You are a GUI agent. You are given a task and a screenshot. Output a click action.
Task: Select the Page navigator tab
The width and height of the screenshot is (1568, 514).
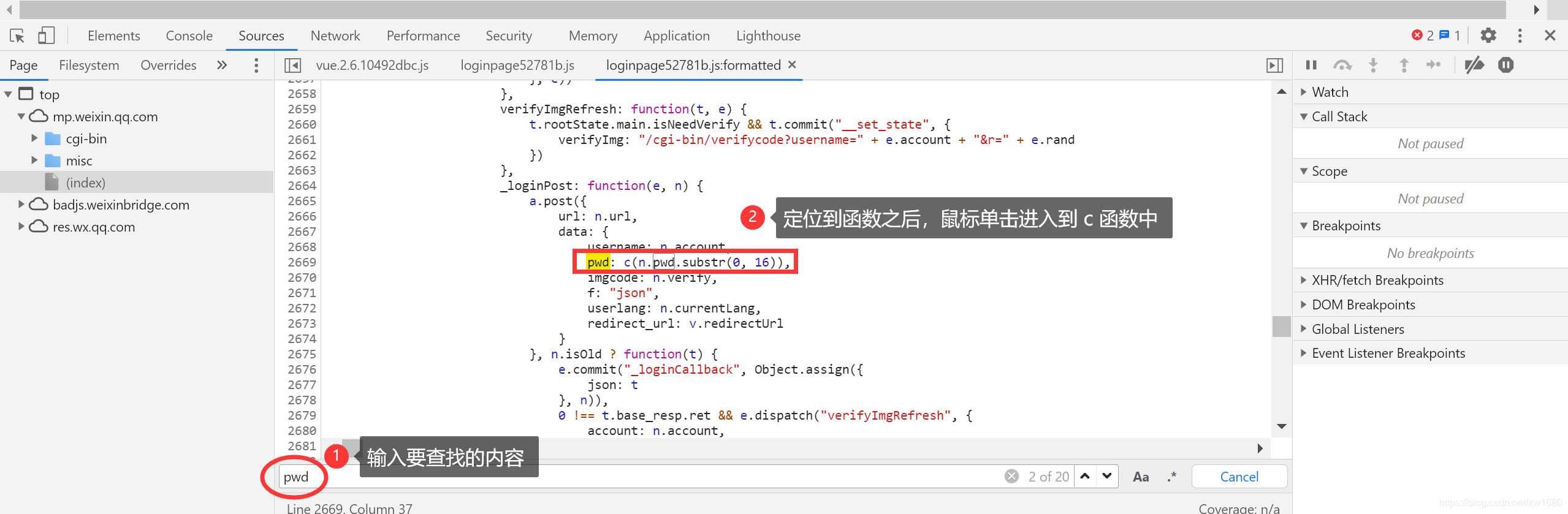pos(23,65)
